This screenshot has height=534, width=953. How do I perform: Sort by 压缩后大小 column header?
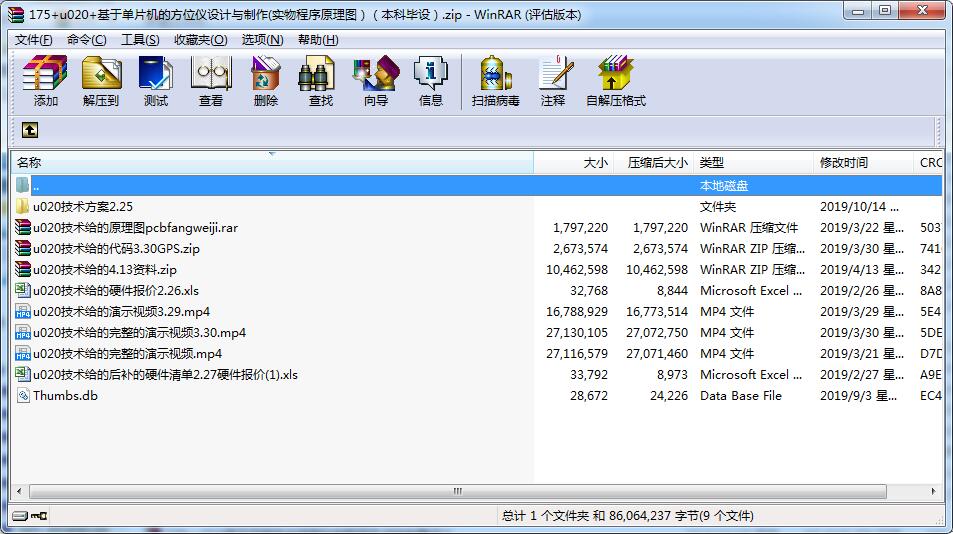coord(653,163)
